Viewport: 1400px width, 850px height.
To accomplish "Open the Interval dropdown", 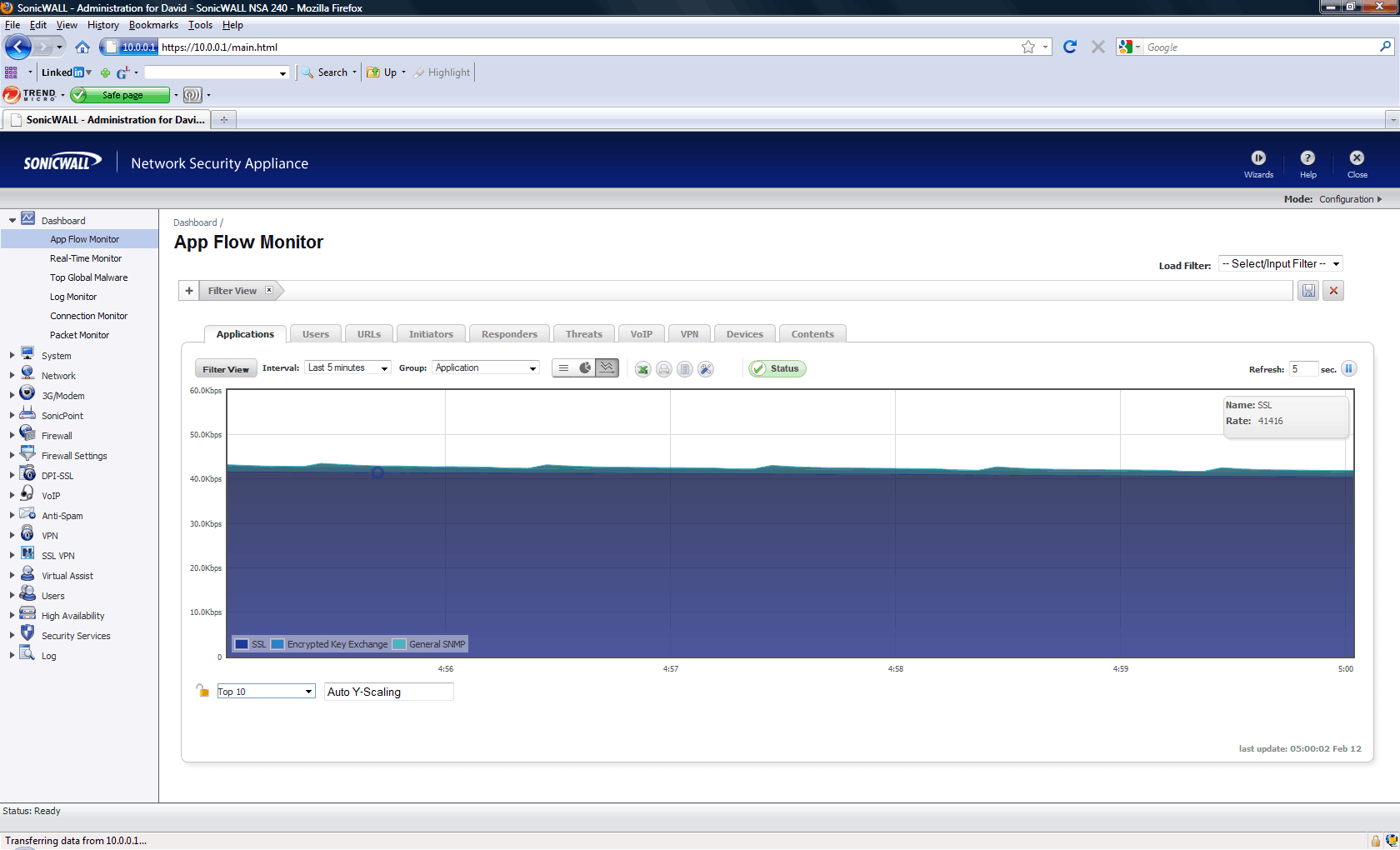I will click(347, 367).
